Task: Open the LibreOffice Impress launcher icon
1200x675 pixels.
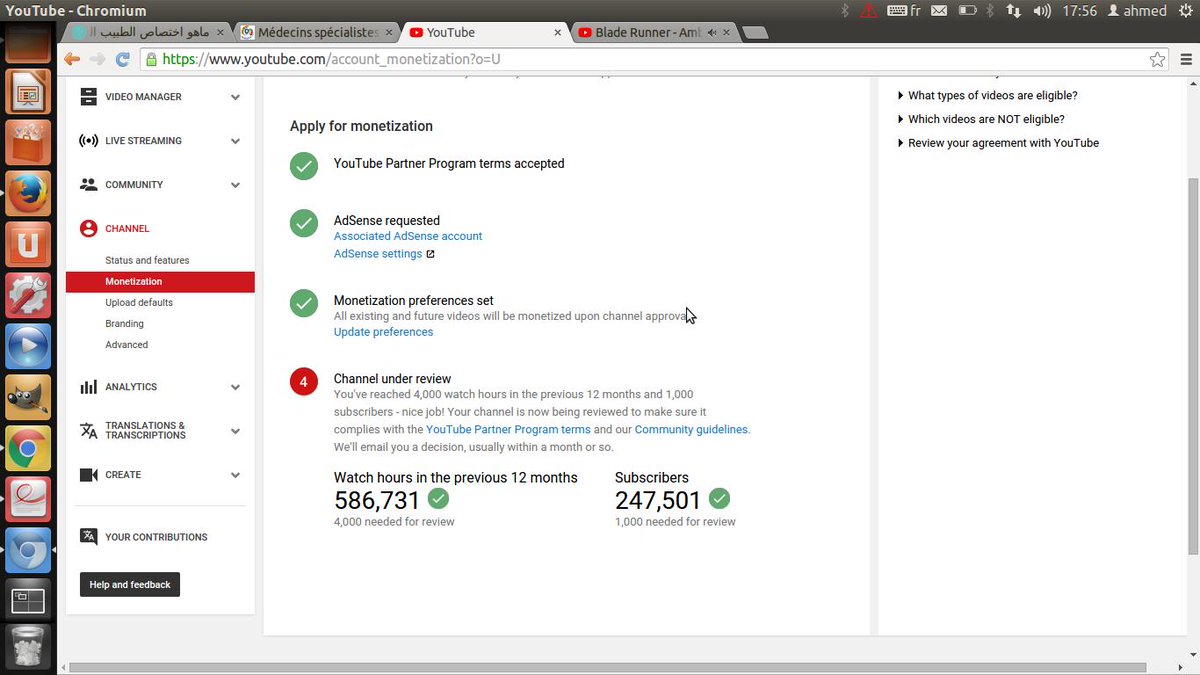Action: pyautogui.click(x=28, y=92)
